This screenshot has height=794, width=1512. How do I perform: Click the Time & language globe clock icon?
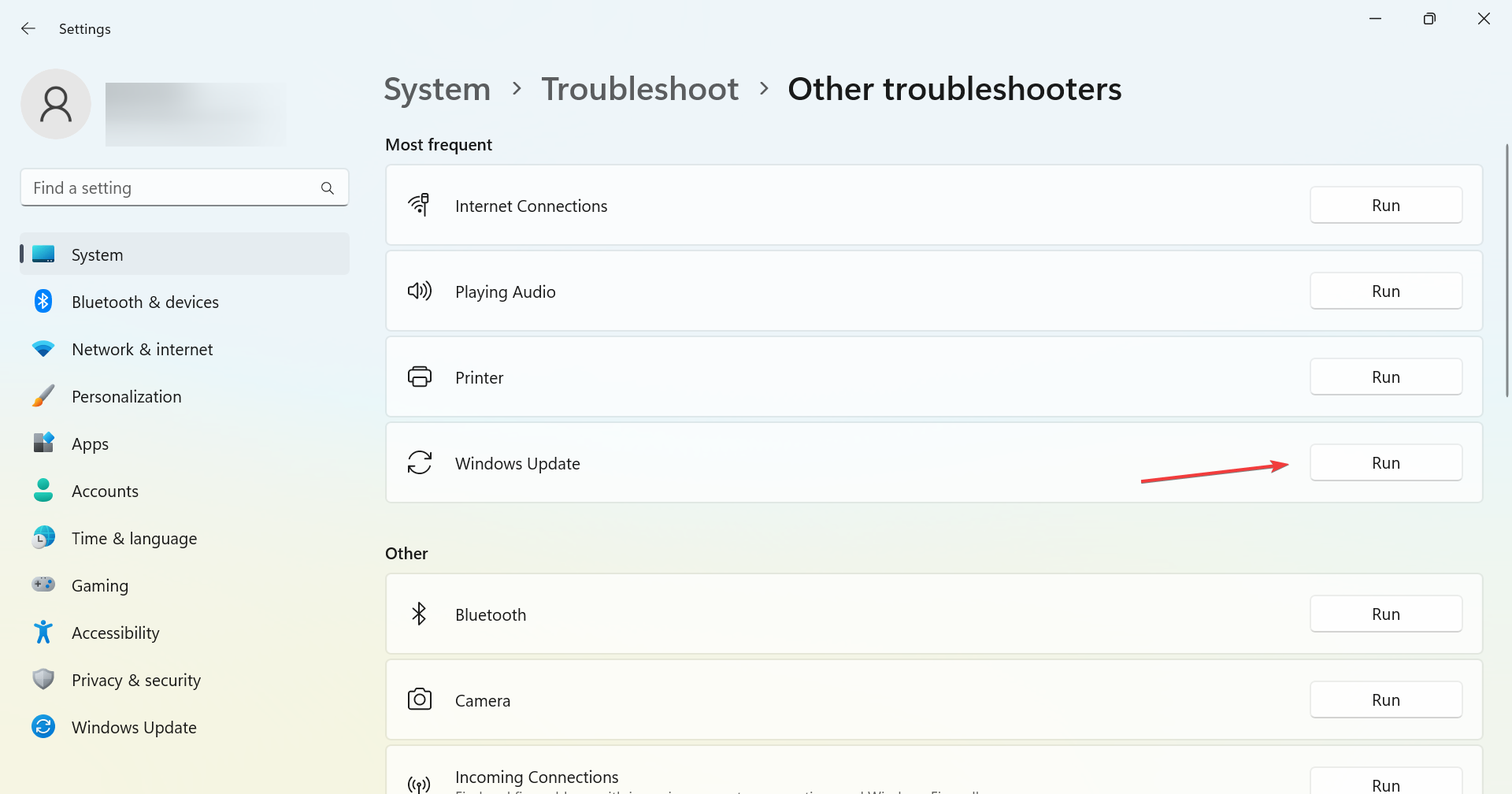[43, 538]
